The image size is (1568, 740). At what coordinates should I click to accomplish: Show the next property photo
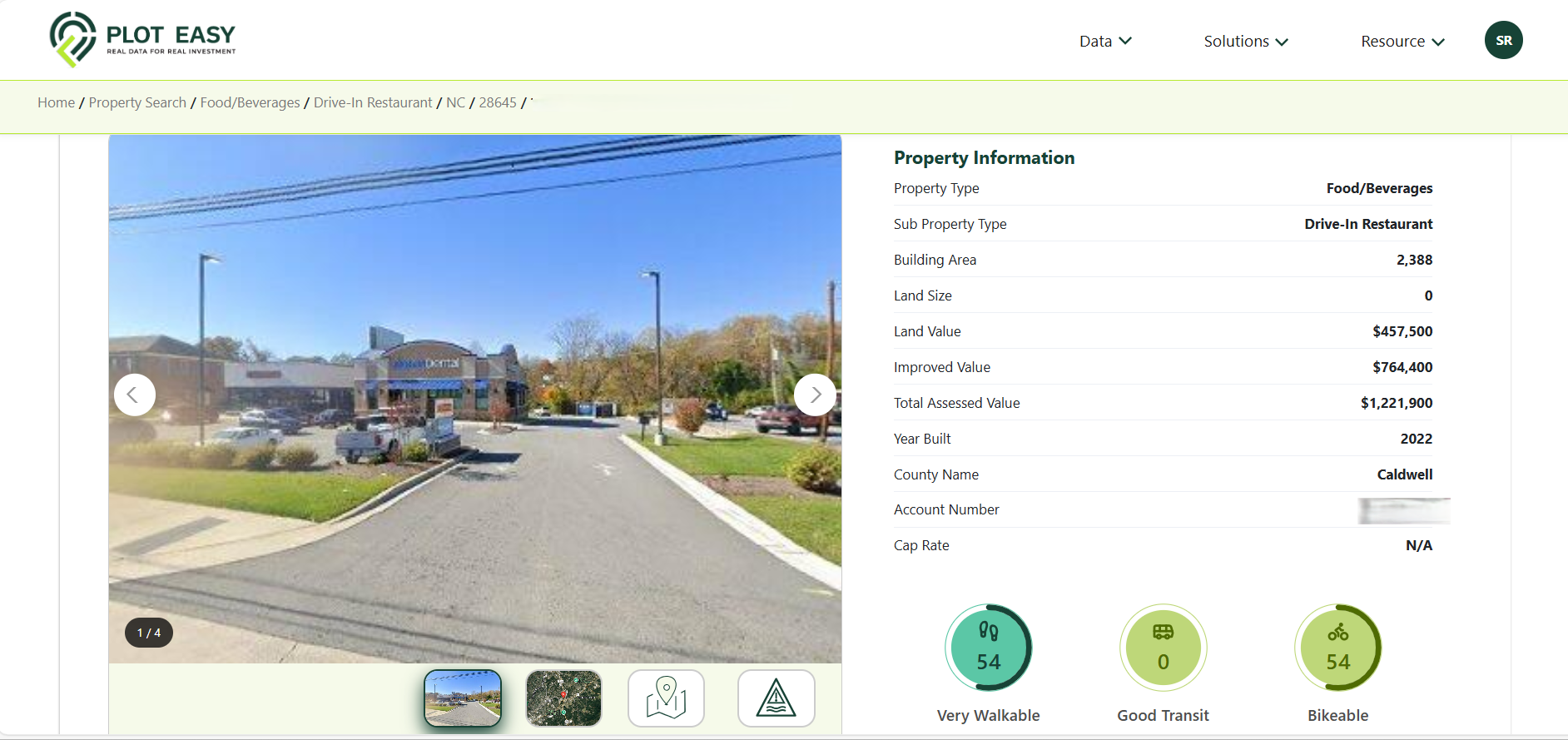click(x=815, y=395)
